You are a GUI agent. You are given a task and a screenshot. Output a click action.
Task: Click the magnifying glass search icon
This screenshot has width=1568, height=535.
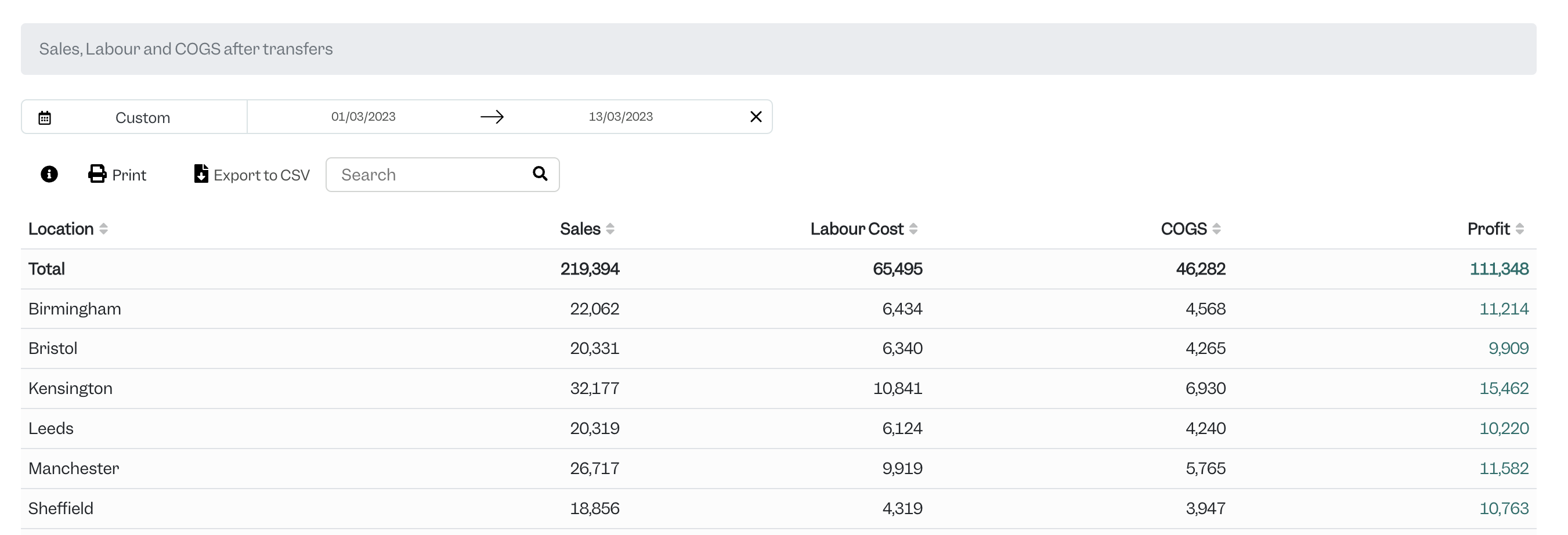click(540, 173)
